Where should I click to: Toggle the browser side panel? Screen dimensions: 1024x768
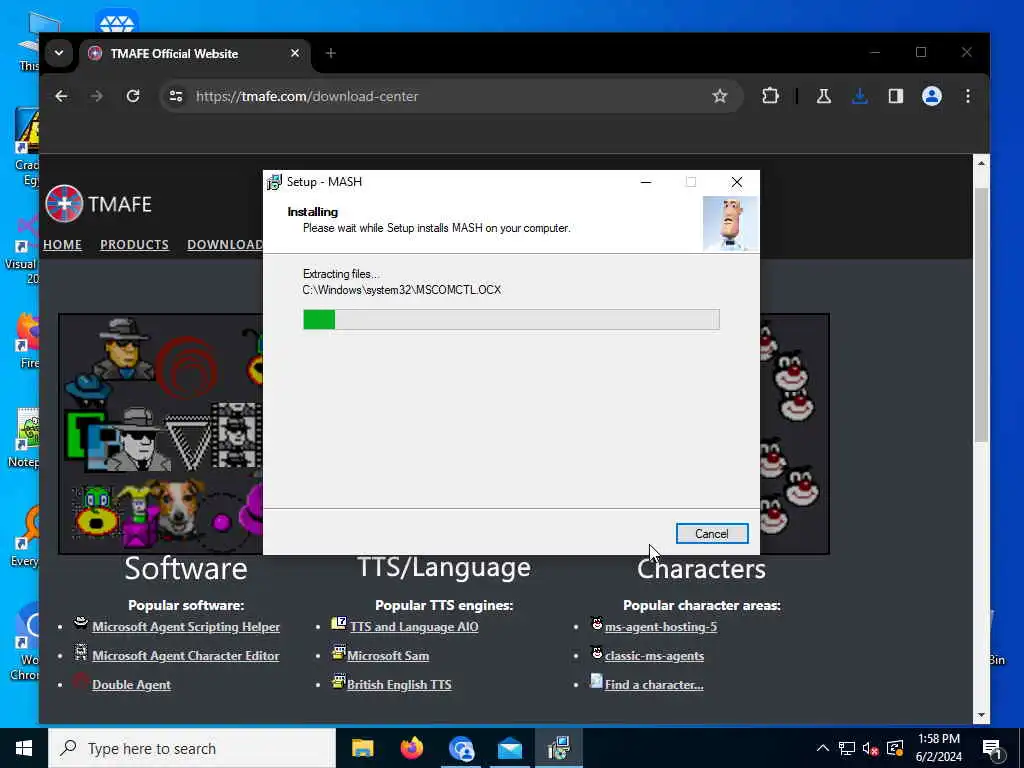(895, 96)
